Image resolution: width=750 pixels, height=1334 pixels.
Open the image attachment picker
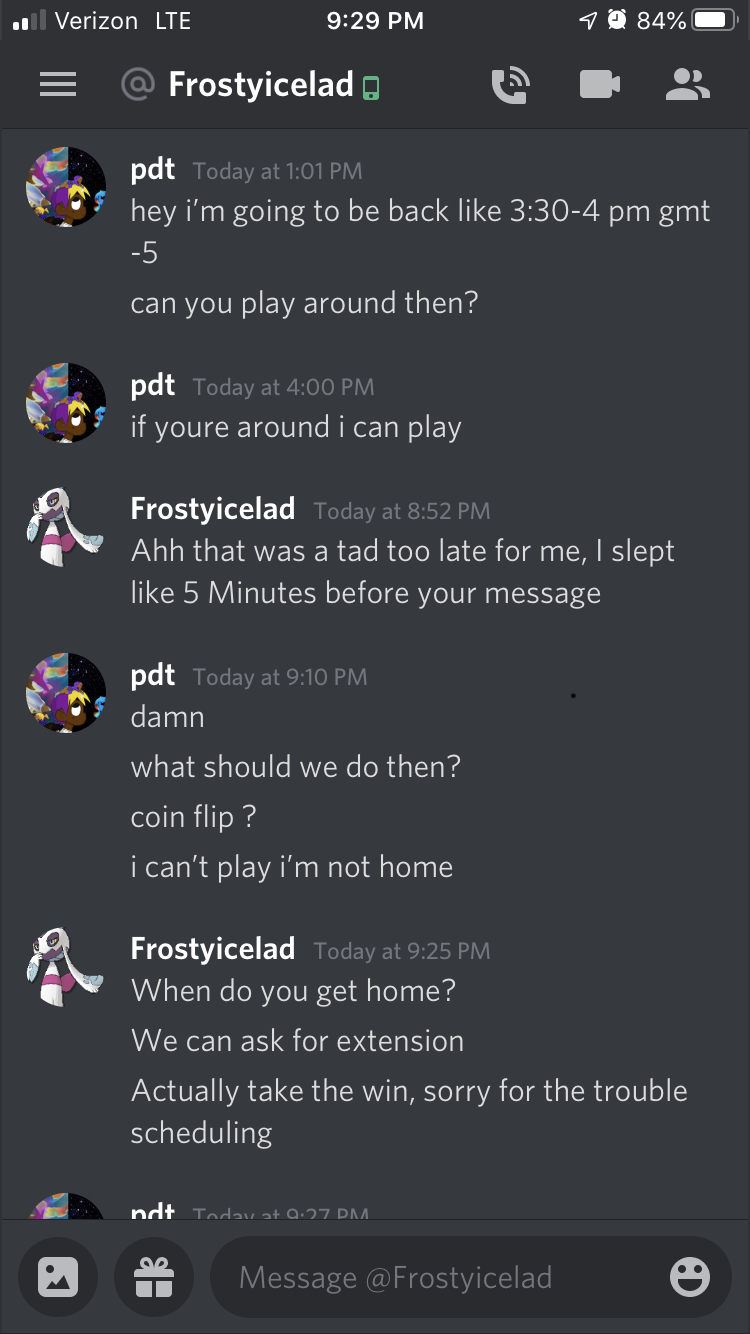pos(58,1276)
